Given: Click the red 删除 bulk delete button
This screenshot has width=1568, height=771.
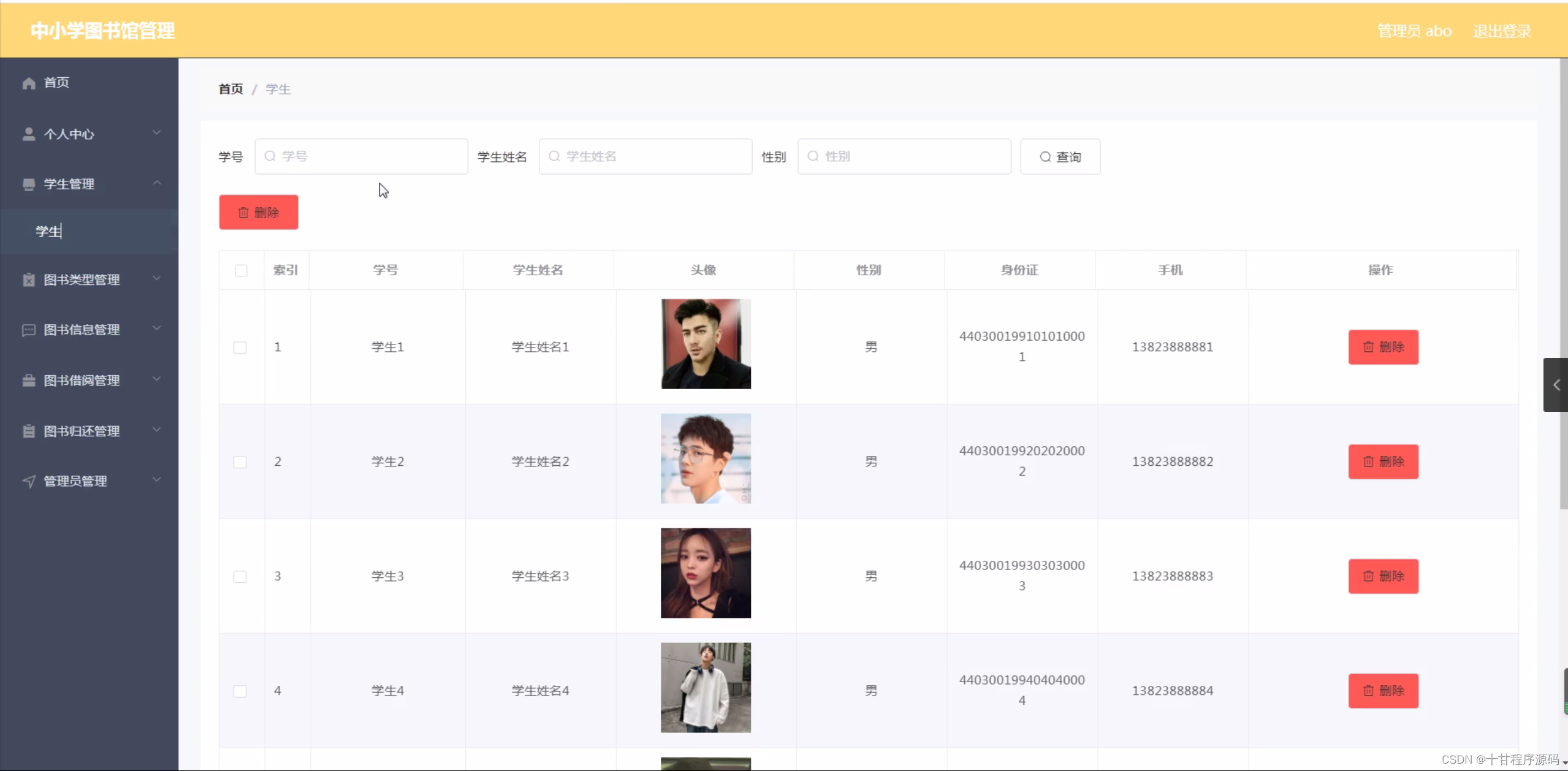Looking at the screenshot, I should pos(258,212).
